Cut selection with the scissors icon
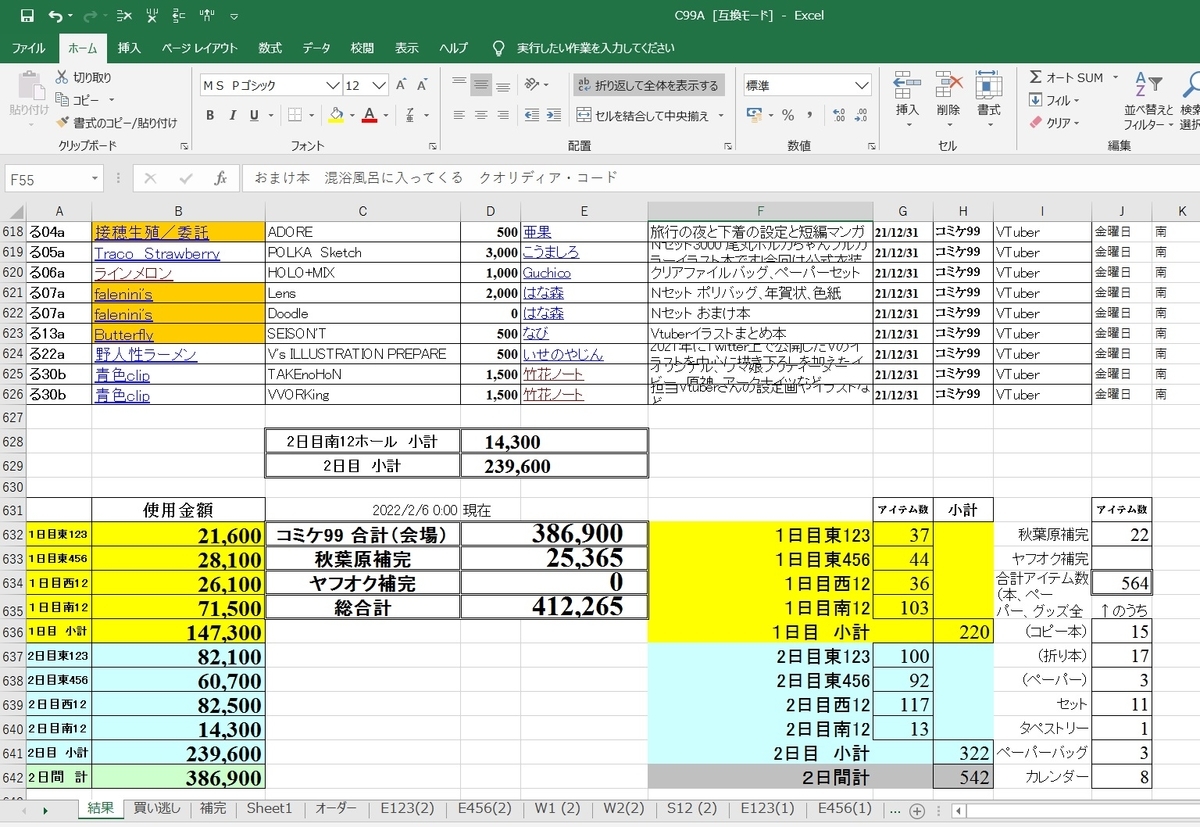 (x=62, y=77)
